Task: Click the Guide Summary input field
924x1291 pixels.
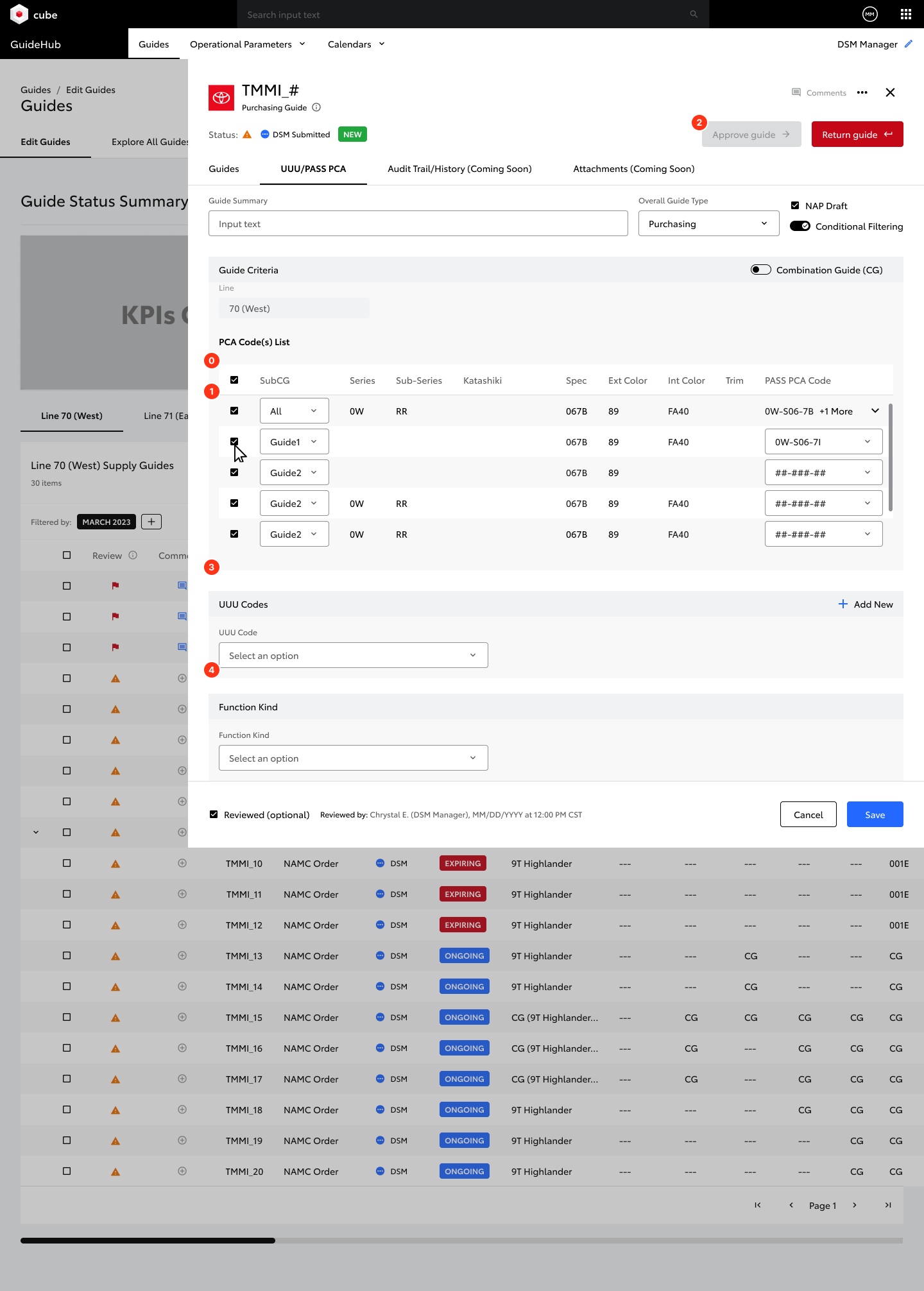Action: (x=418, y=223)
